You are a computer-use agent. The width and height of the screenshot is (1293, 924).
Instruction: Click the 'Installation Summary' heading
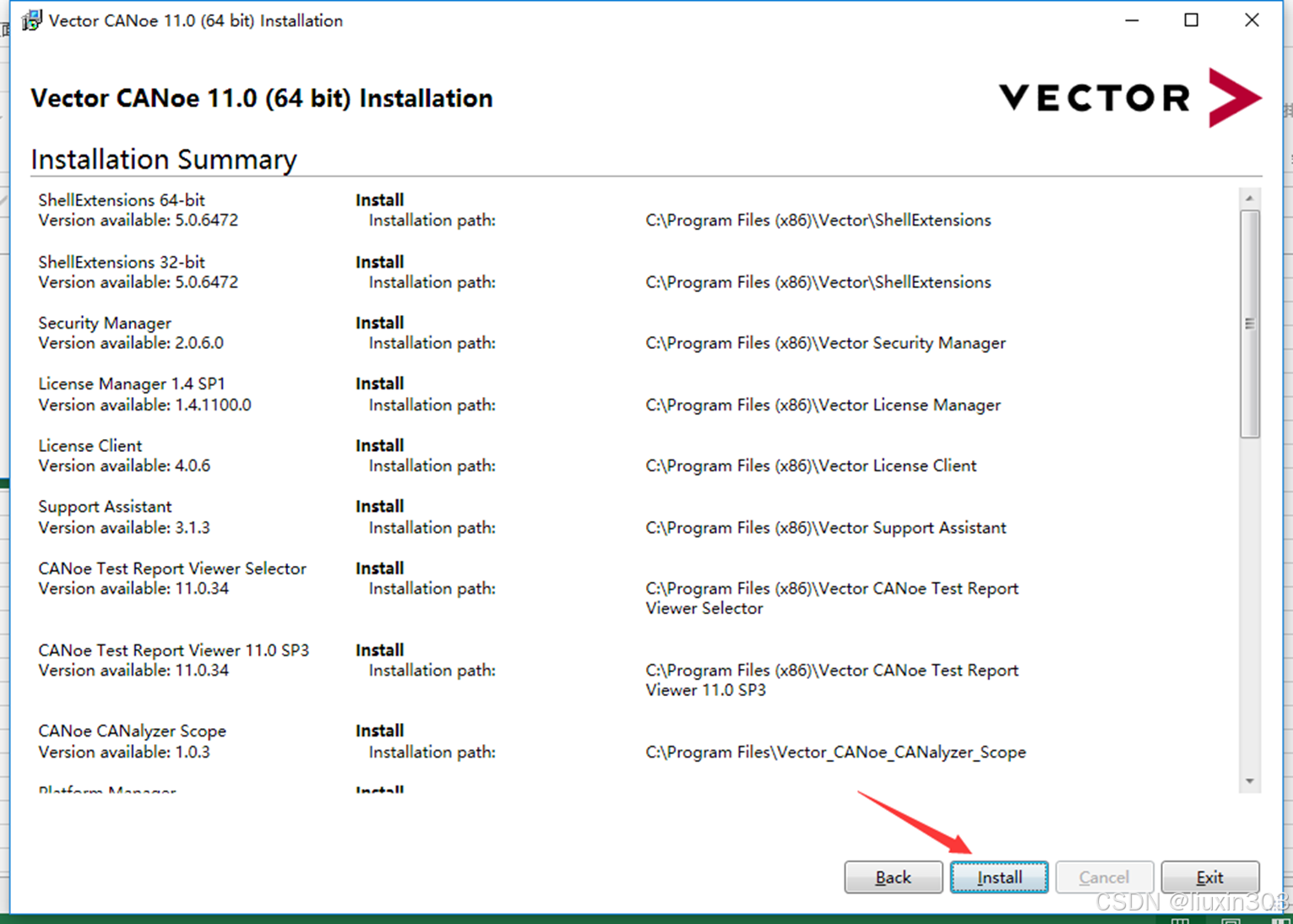click(x=164, y=159)
